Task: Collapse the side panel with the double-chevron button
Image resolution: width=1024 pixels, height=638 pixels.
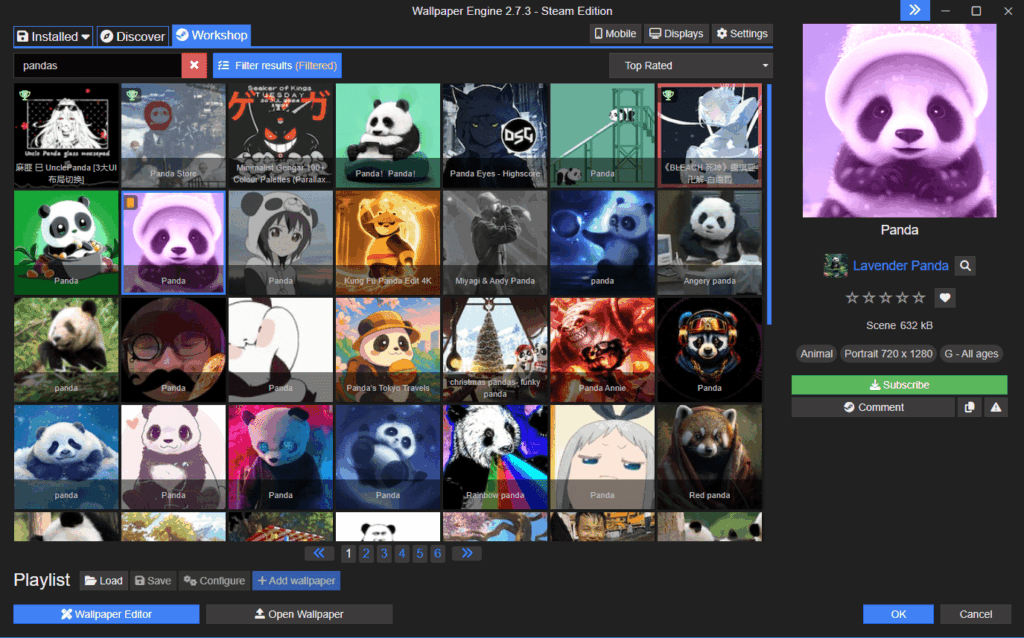Action: [914, 10]
